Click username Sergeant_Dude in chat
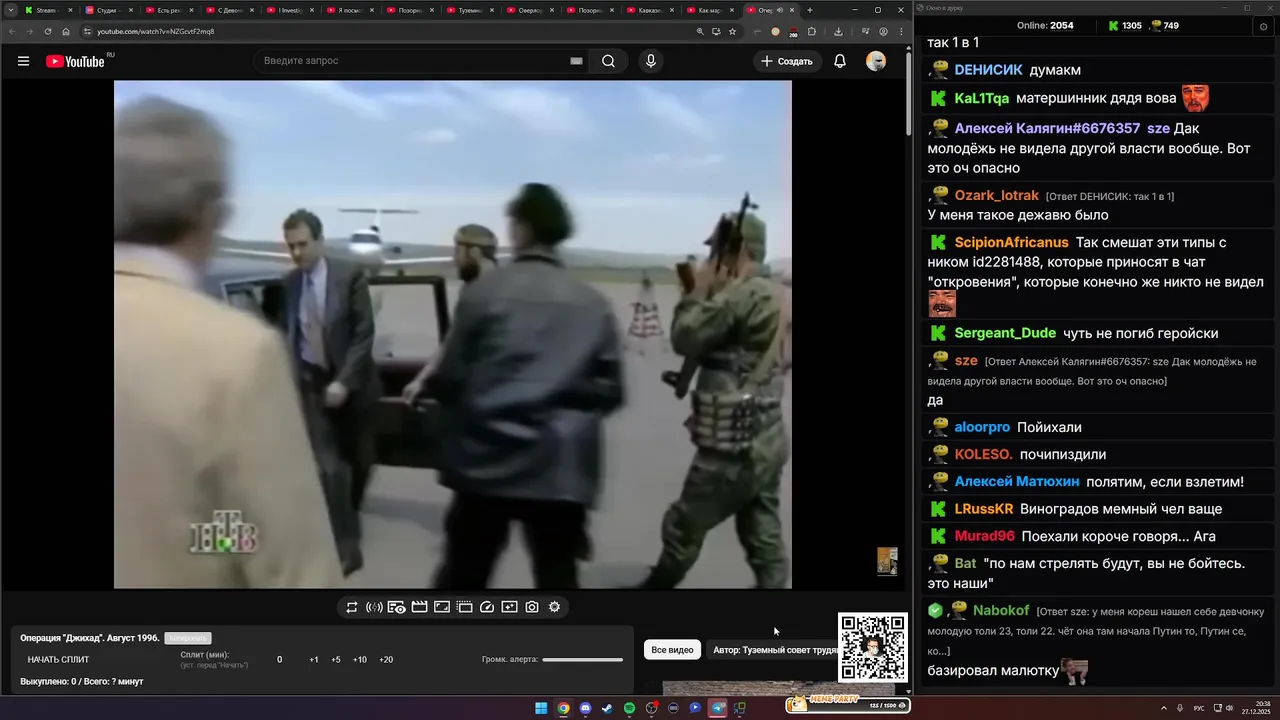Viewport: 1280px width, 720px height. point(1005,333)
